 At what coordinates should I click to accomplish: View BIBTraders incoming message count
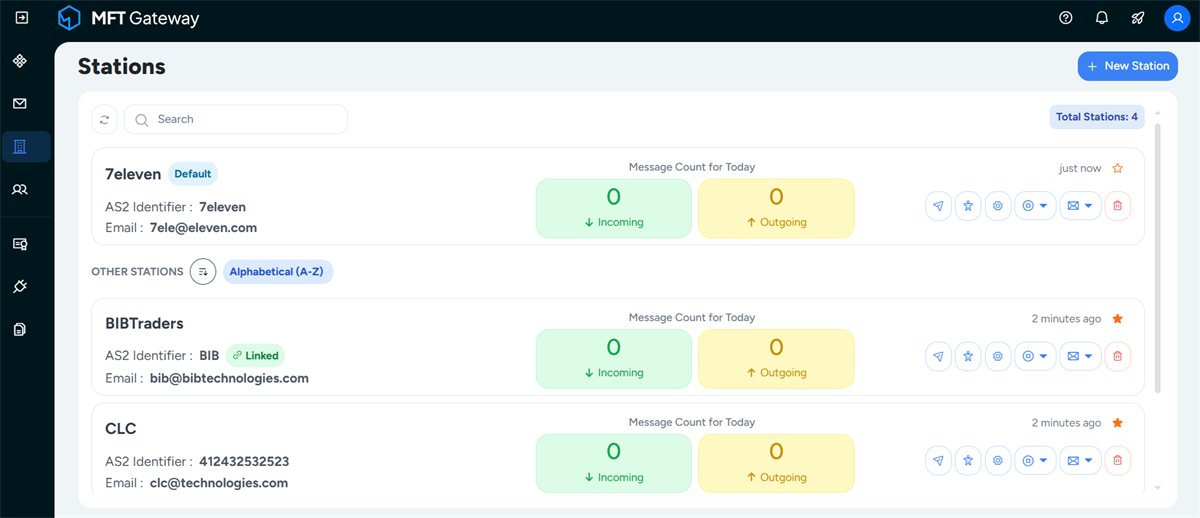[614, 358]
